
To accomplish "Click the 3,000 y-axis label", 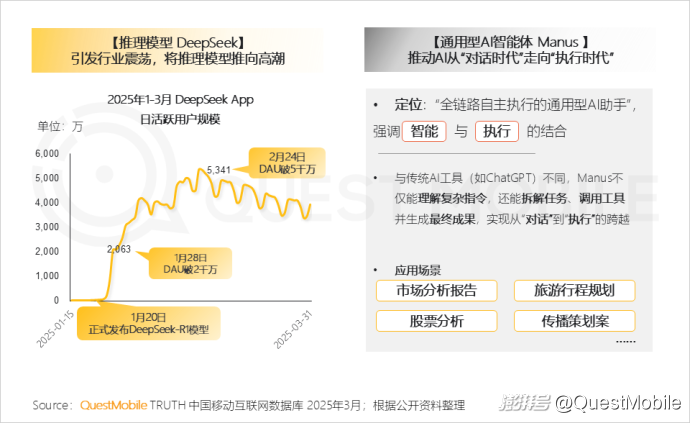I will coord(47,227).
